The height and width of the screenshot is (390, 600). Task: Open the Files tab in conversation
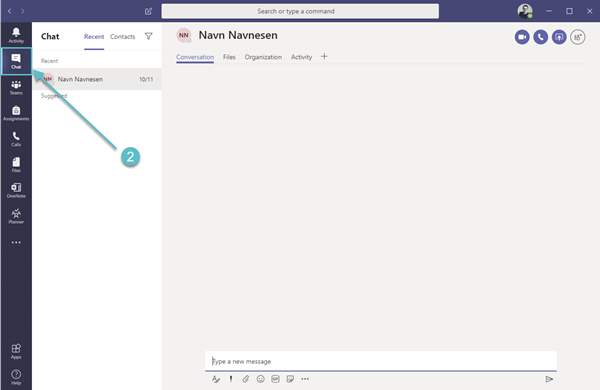point(229,57)
